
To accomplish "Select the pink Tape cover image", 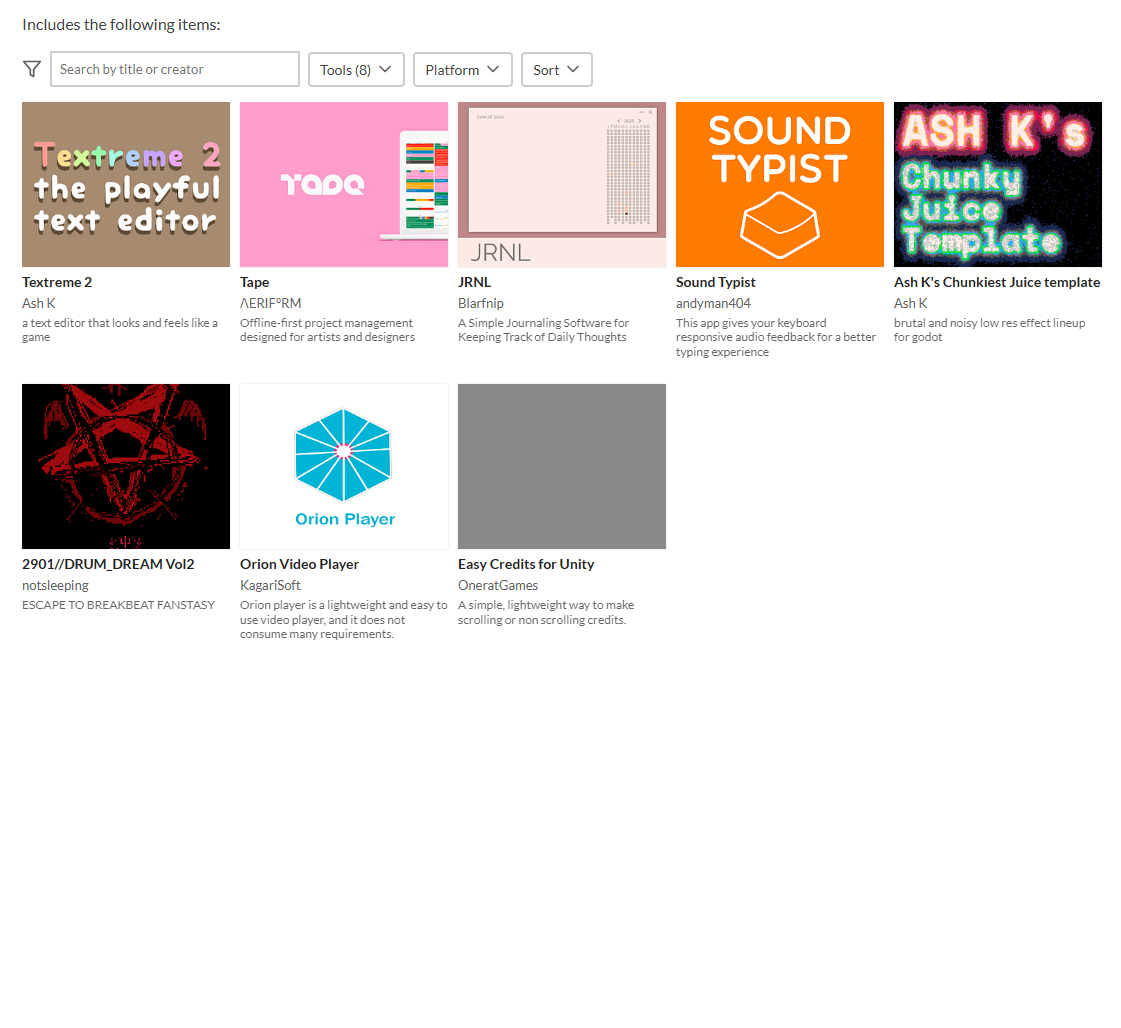I will pos(344,184).
